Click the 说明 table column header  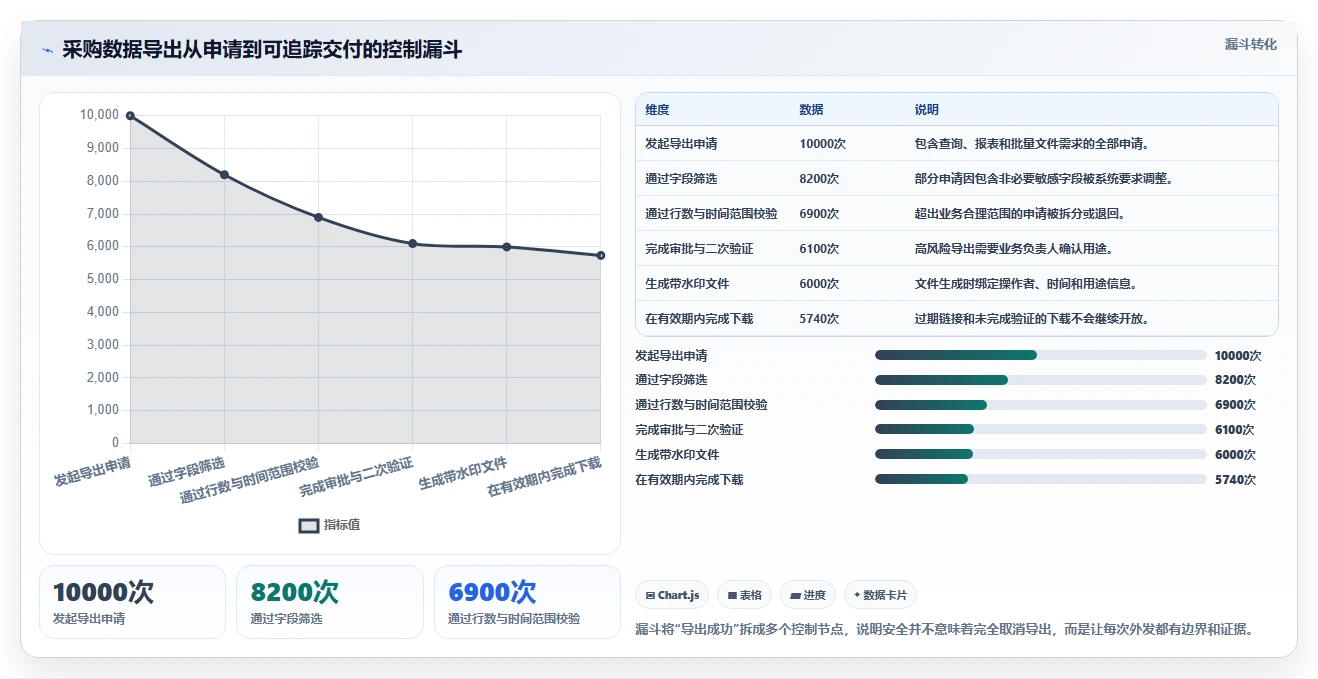927,110
